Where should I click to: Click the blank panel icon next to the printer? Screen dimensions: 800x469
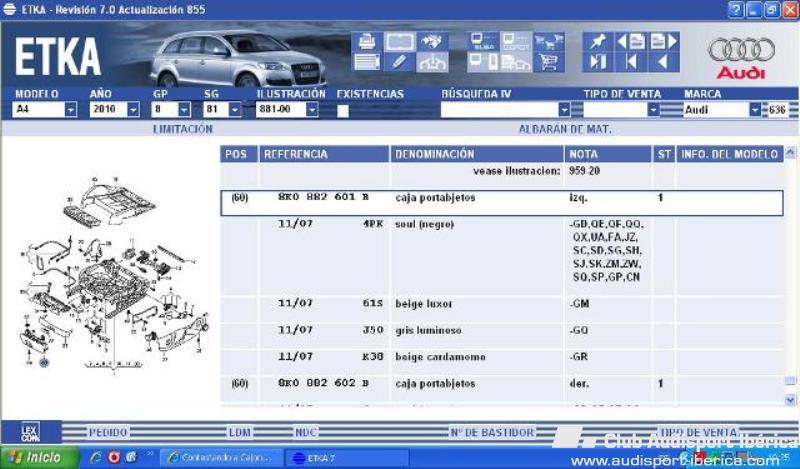click(399, 41)
